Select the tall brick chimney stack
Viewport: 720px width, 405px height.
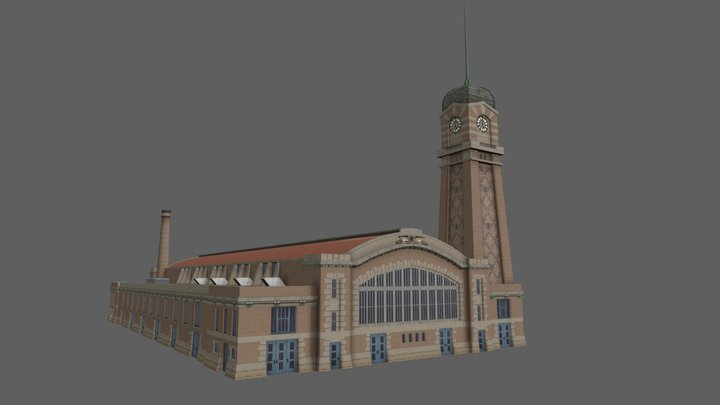coord(163,244)
